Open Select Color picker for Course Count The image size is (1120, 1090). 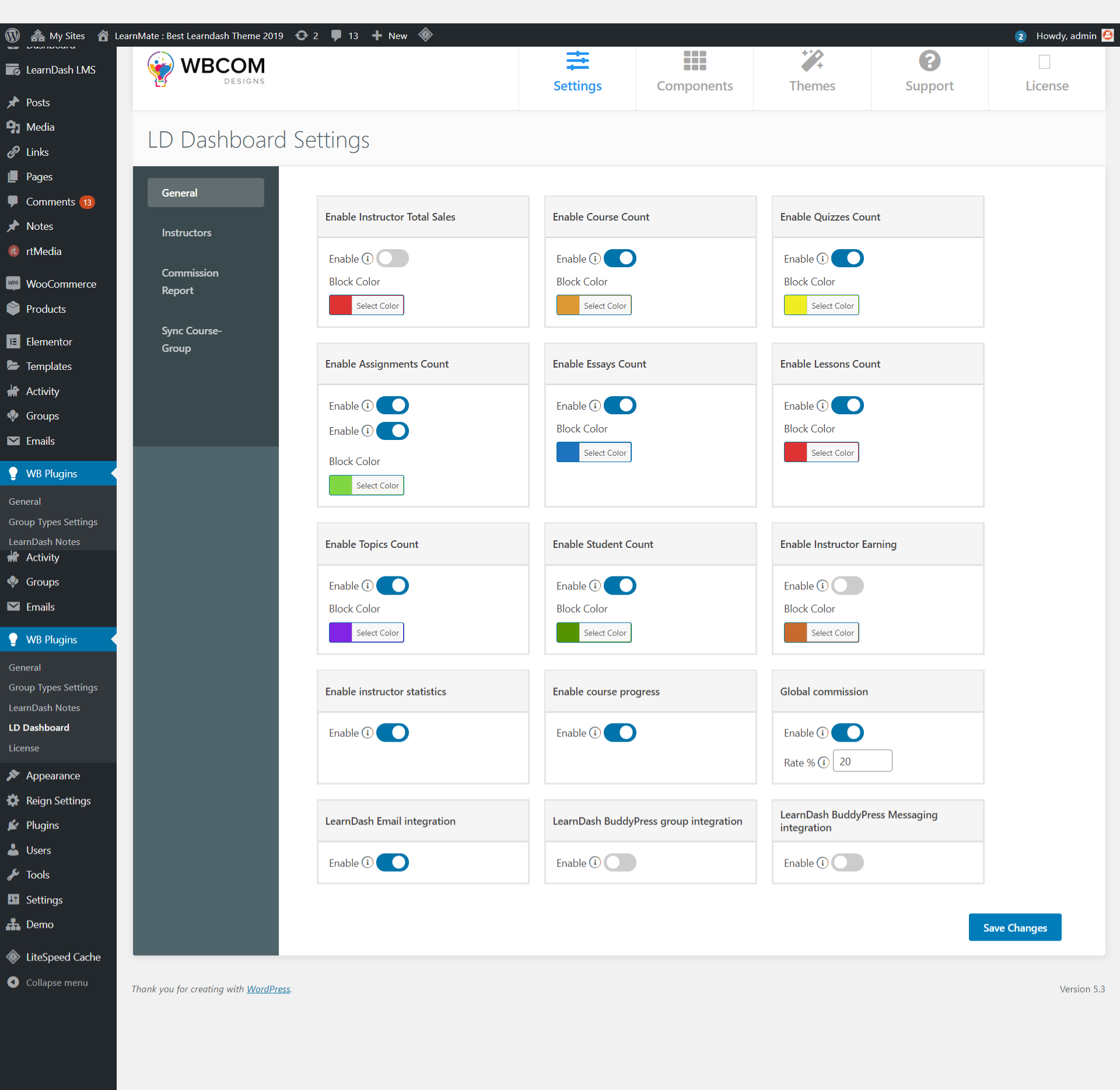[x=604, y=305]
